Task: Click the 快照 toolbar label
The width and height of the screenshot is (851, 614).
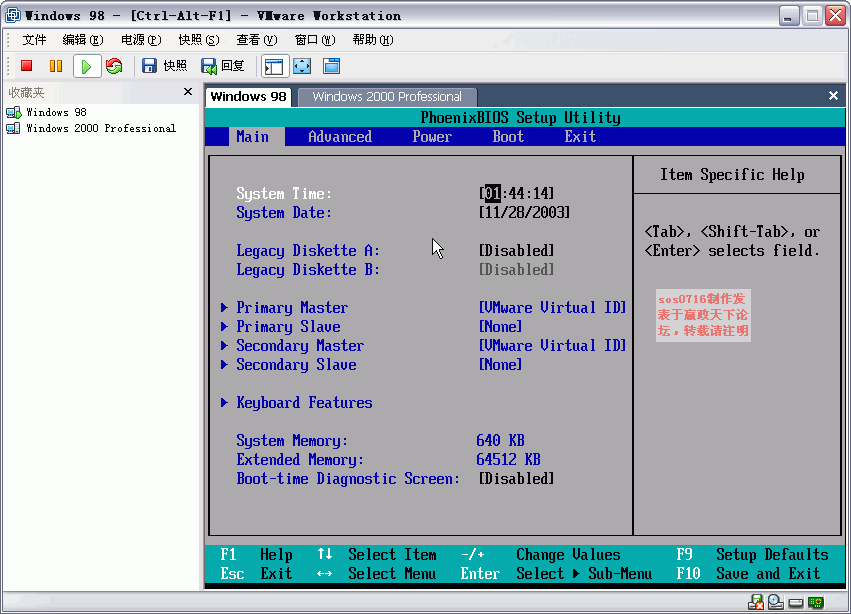Action: coord(175,66)
